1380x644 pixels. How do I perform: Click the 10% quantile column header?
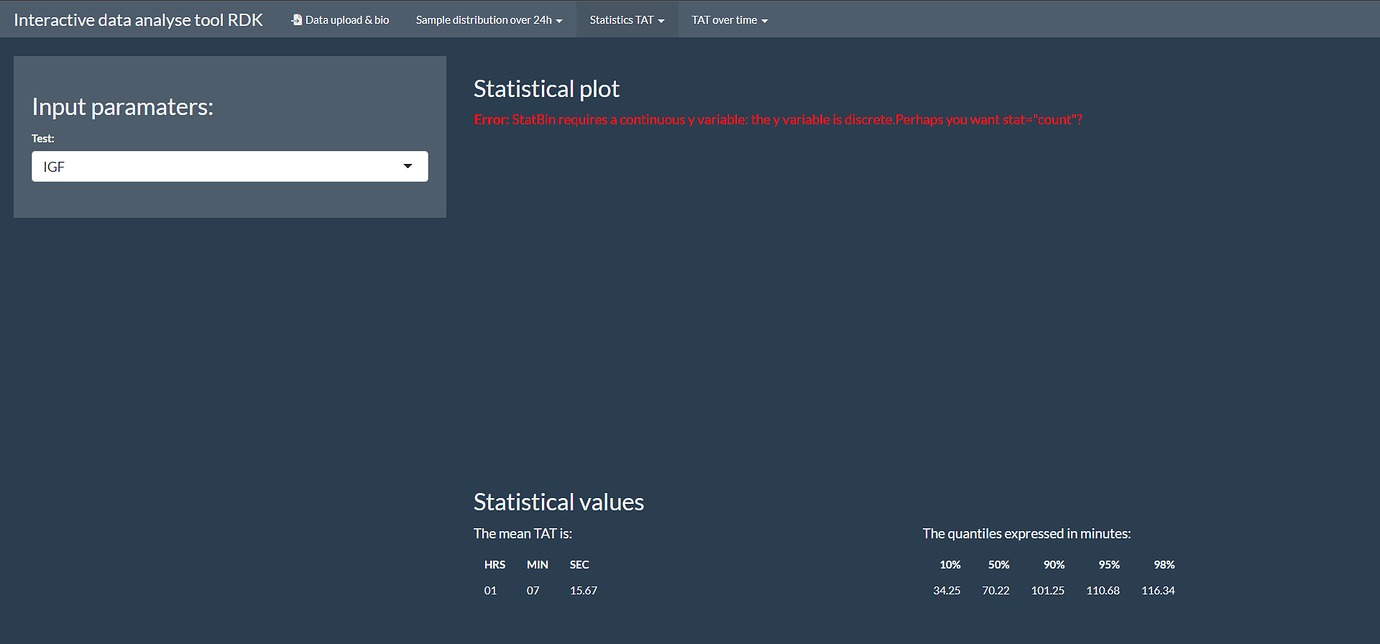pos(949,564)
